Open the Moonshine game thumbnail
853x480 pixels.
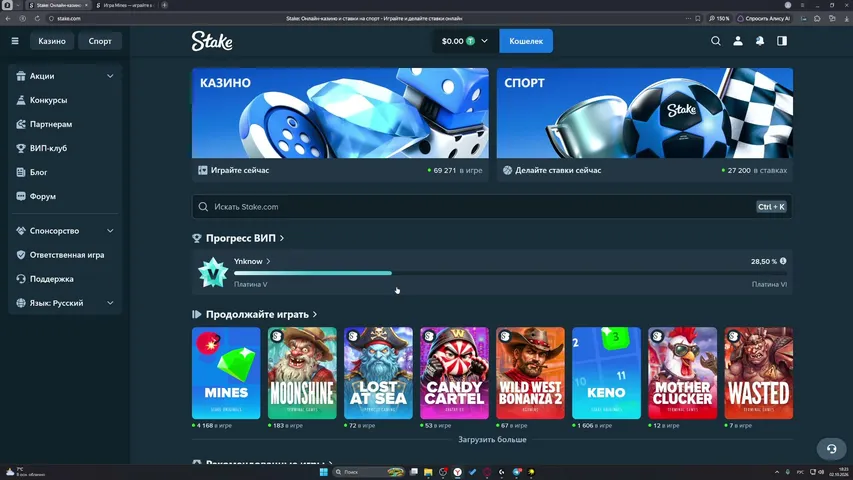[302, 373]
